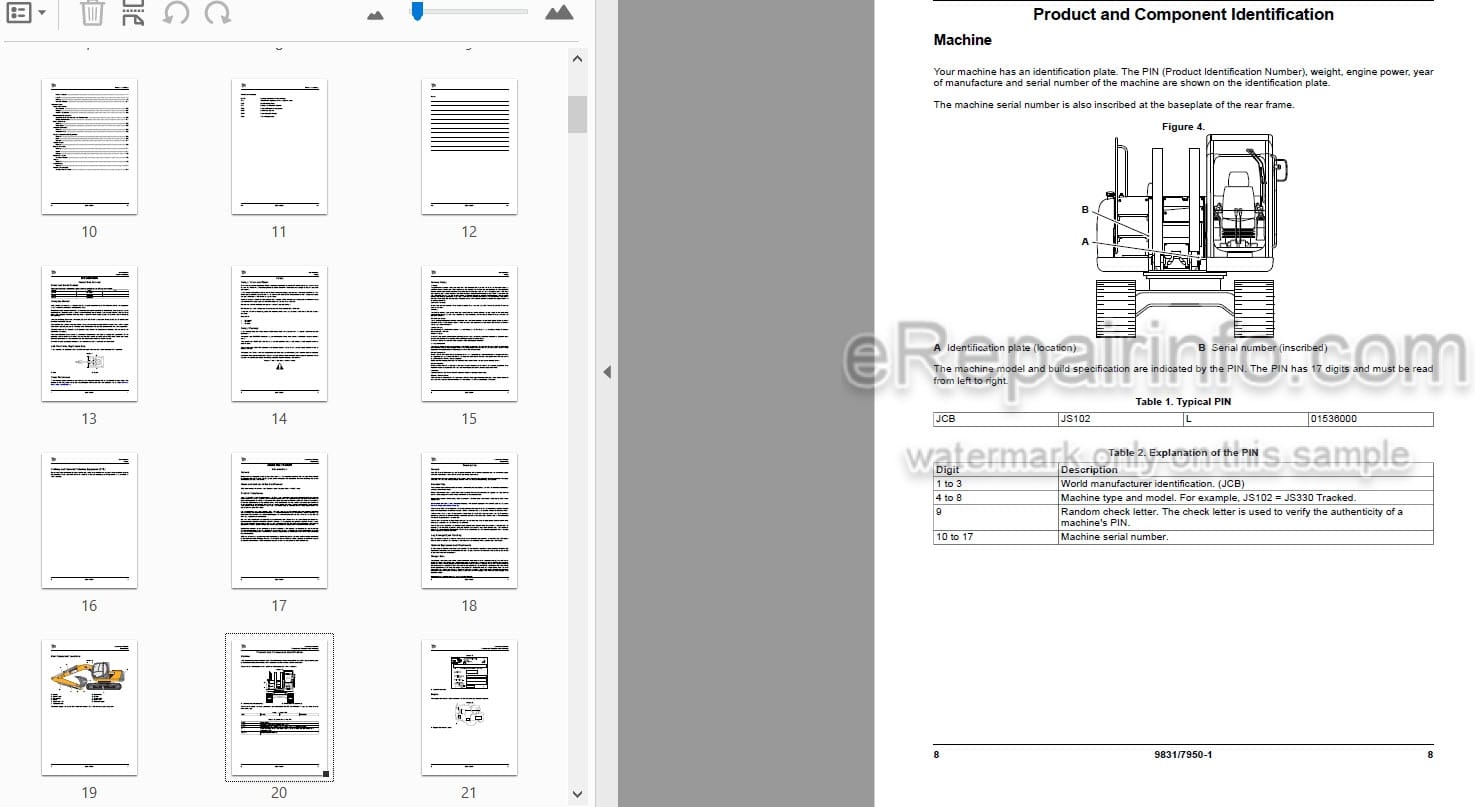Select page 15 thumbnail

click(x=469, y=333)
